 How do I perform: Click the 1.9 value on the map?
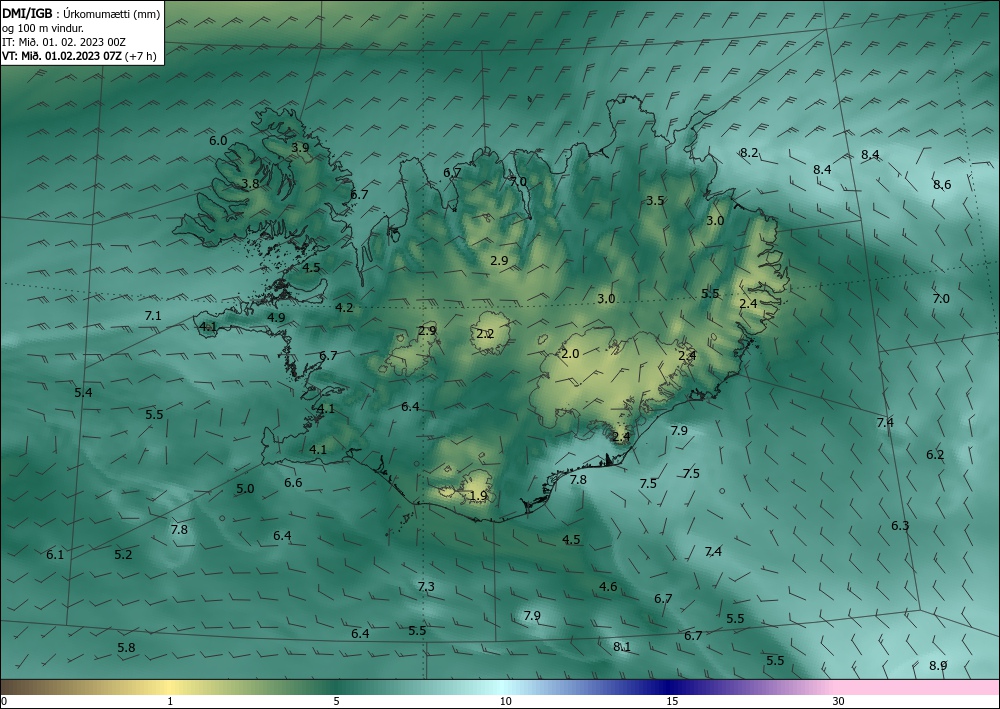[478, 495]
